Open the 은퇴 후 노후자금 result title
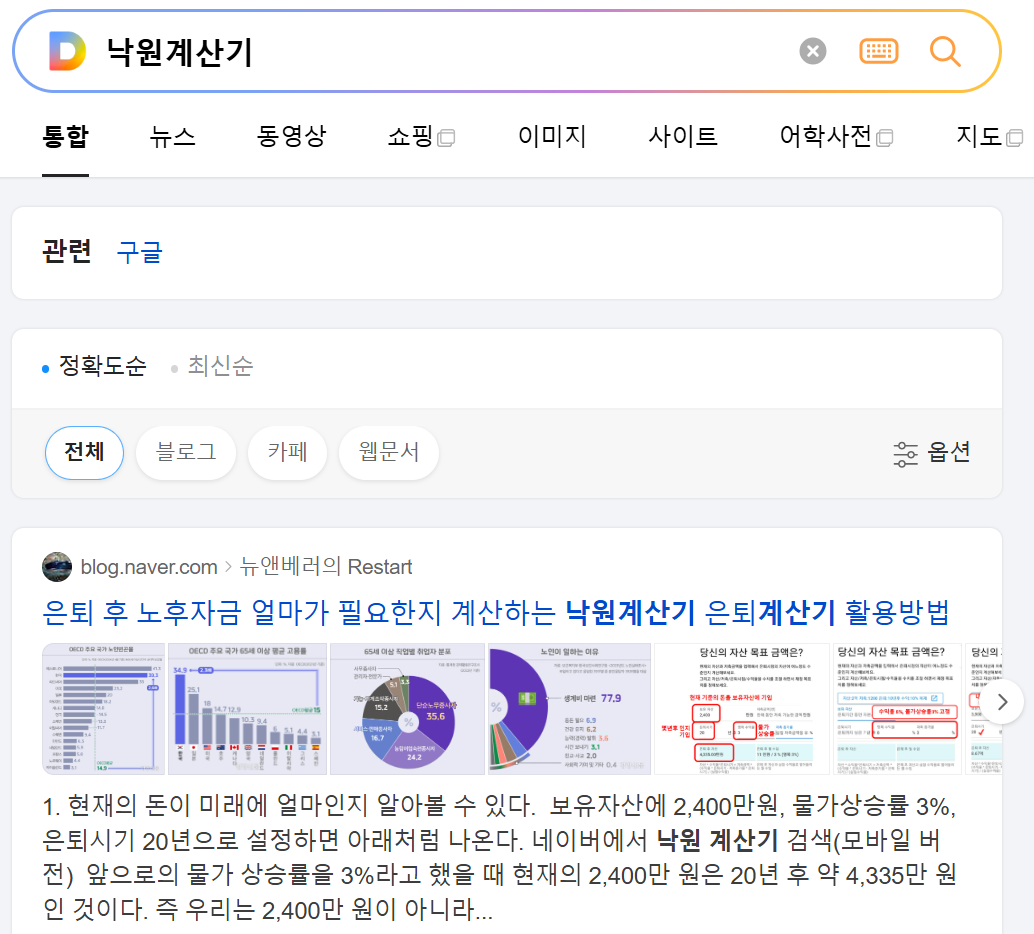Screen dimensions: 1034x934 [x=495, y=613]
